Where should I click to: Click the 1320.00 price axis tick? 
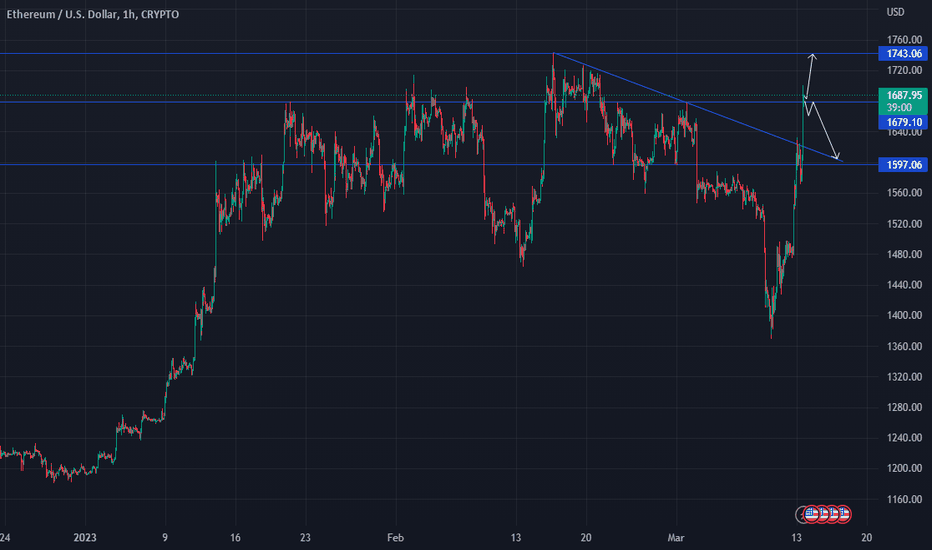coord(904,376)
